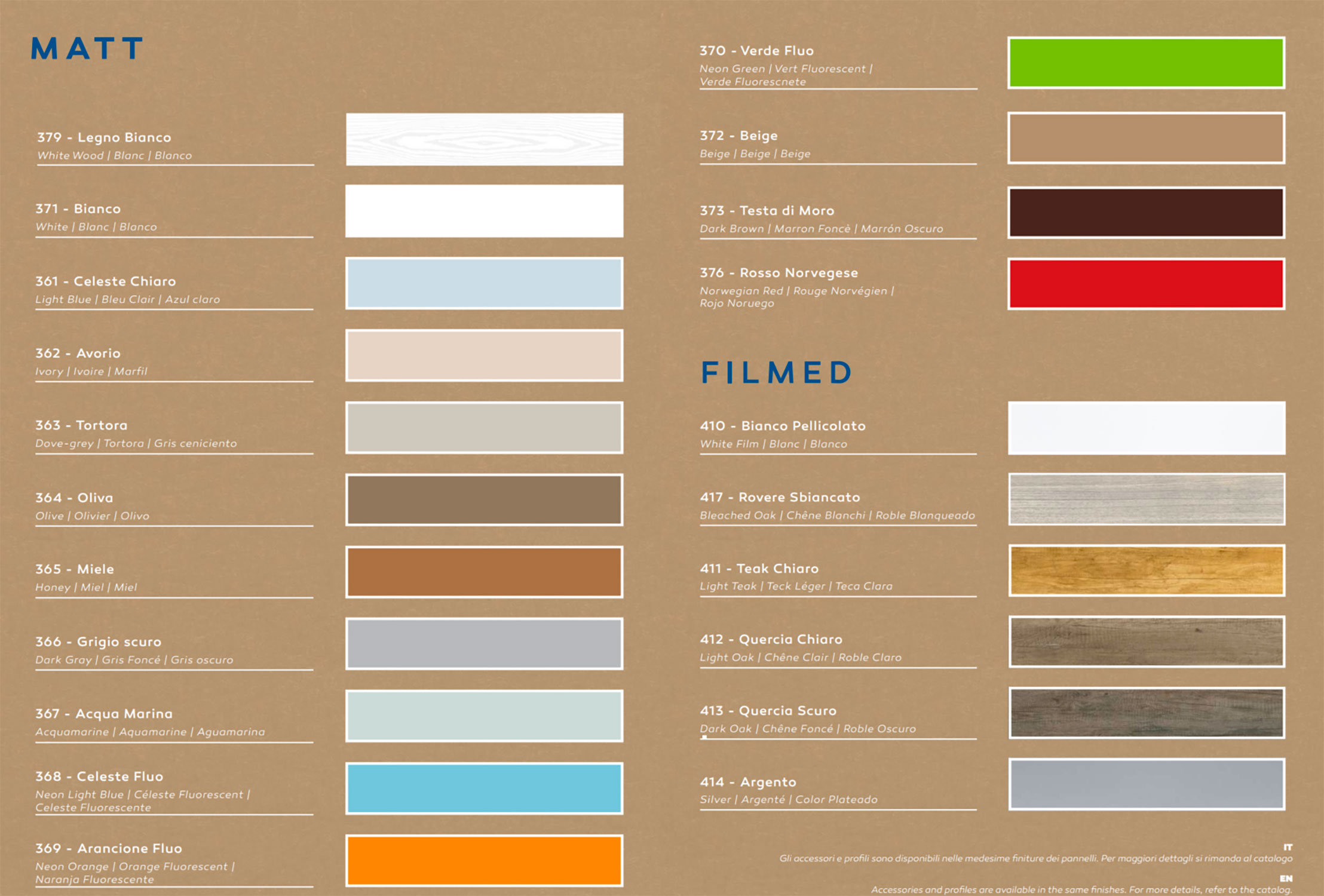The image size is (1324, 896).
Task: Click the '365 - Miele' label
Action: click(75, 569)
